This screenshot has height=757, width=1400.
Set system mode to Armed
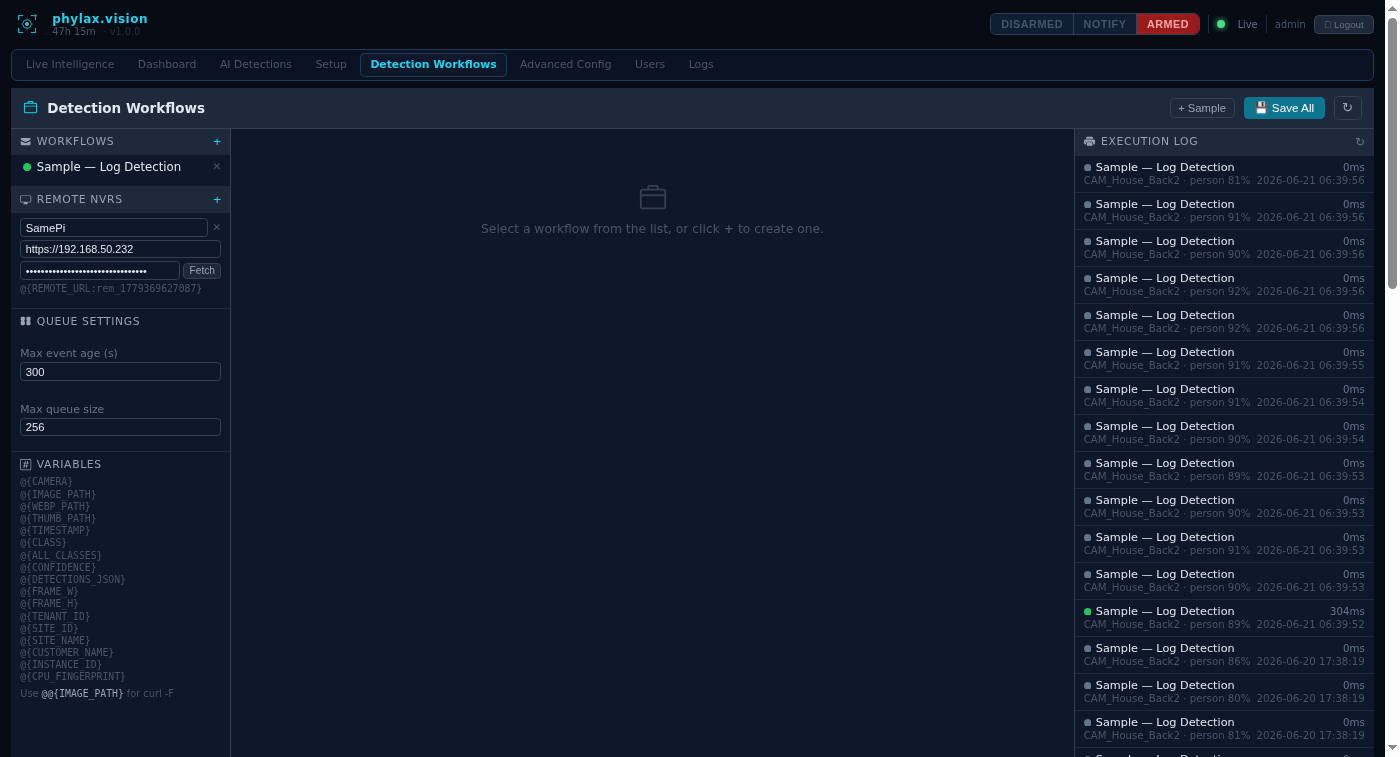[x=1168, y=24]
